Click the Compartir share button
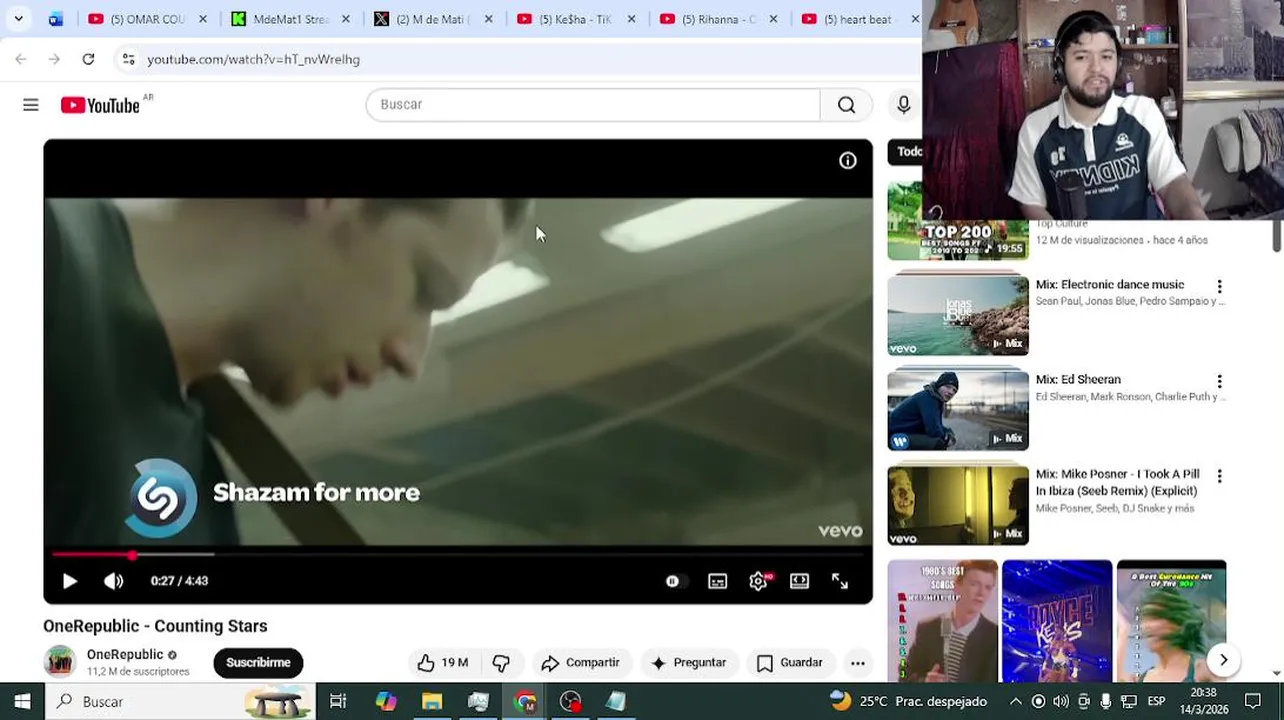Image resolution: width=1284 pixels, height=720 pixels. click(581, 663)
